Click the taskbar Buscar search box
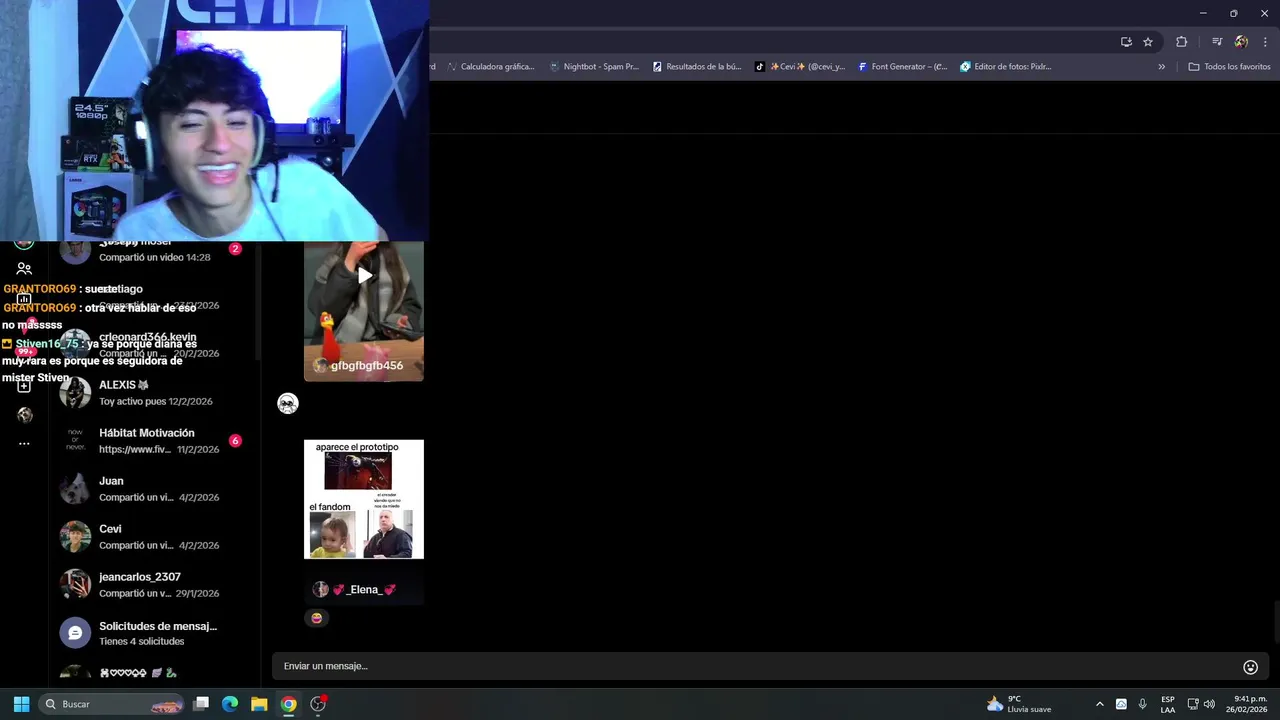Image resolution: width=1280 pixels, height=720 pixels. pyautogui.click(x=112, y=704)
